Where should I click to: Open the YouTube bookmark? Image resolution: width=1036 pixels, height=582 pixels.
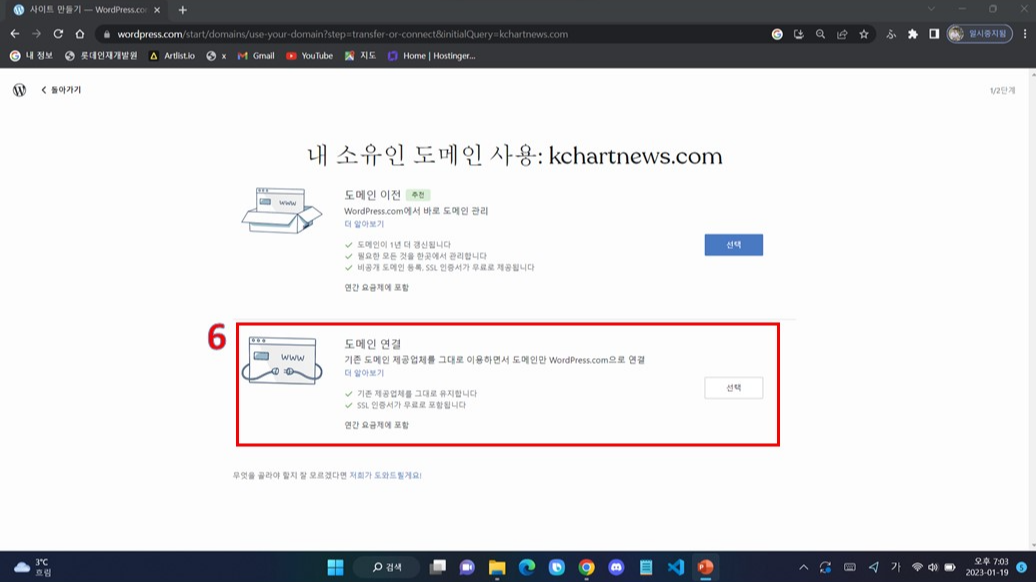tap(309, 56)
